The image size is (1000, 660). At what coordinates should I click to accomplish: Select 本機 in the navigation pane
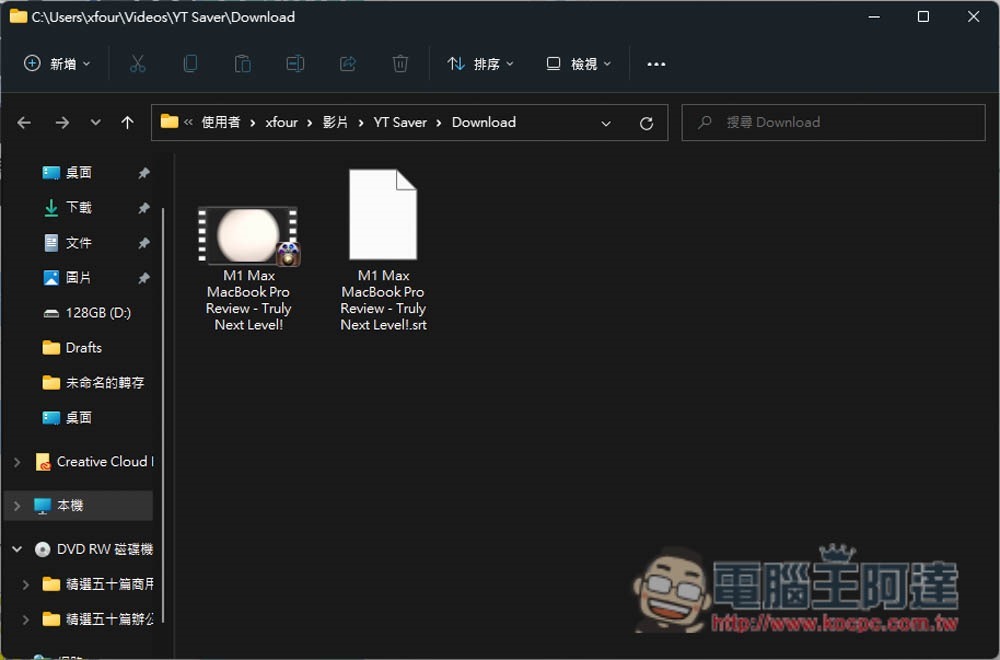pos(78,505)
